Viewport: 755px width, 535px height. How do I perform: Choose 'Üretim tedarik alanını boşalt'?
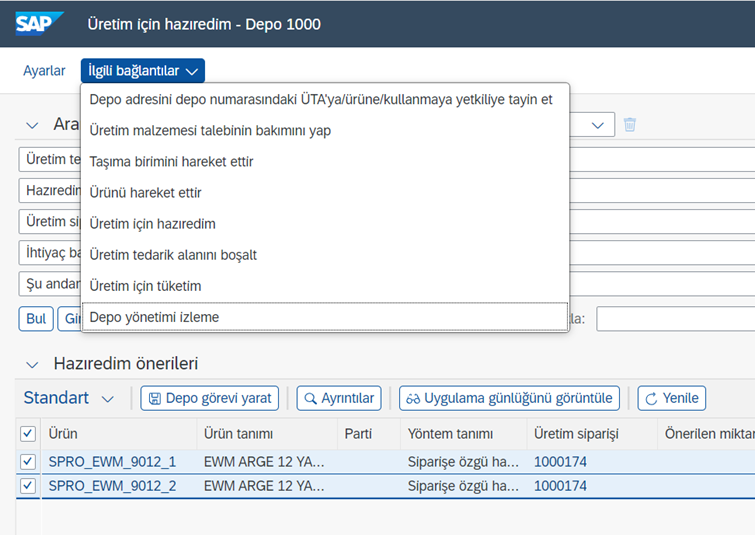click(325, 255)
